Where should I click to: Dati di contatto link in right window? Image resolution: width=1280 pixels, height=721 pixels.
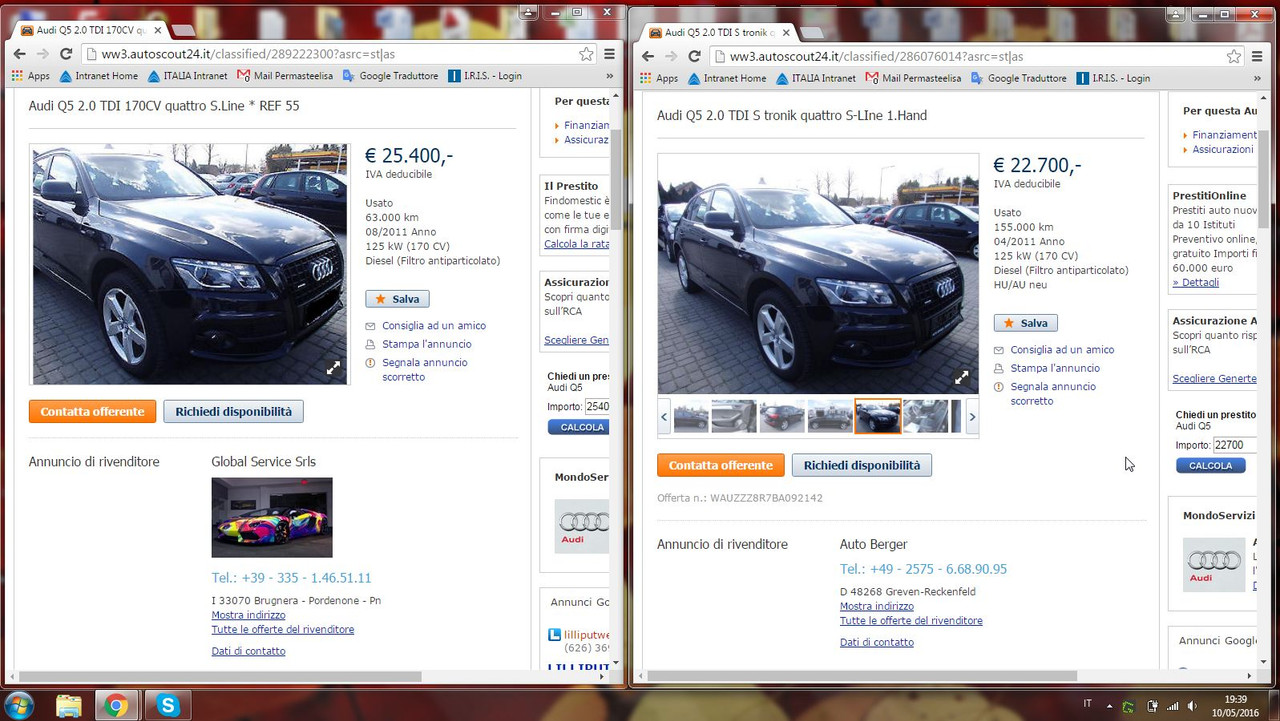tap(876, 642)
